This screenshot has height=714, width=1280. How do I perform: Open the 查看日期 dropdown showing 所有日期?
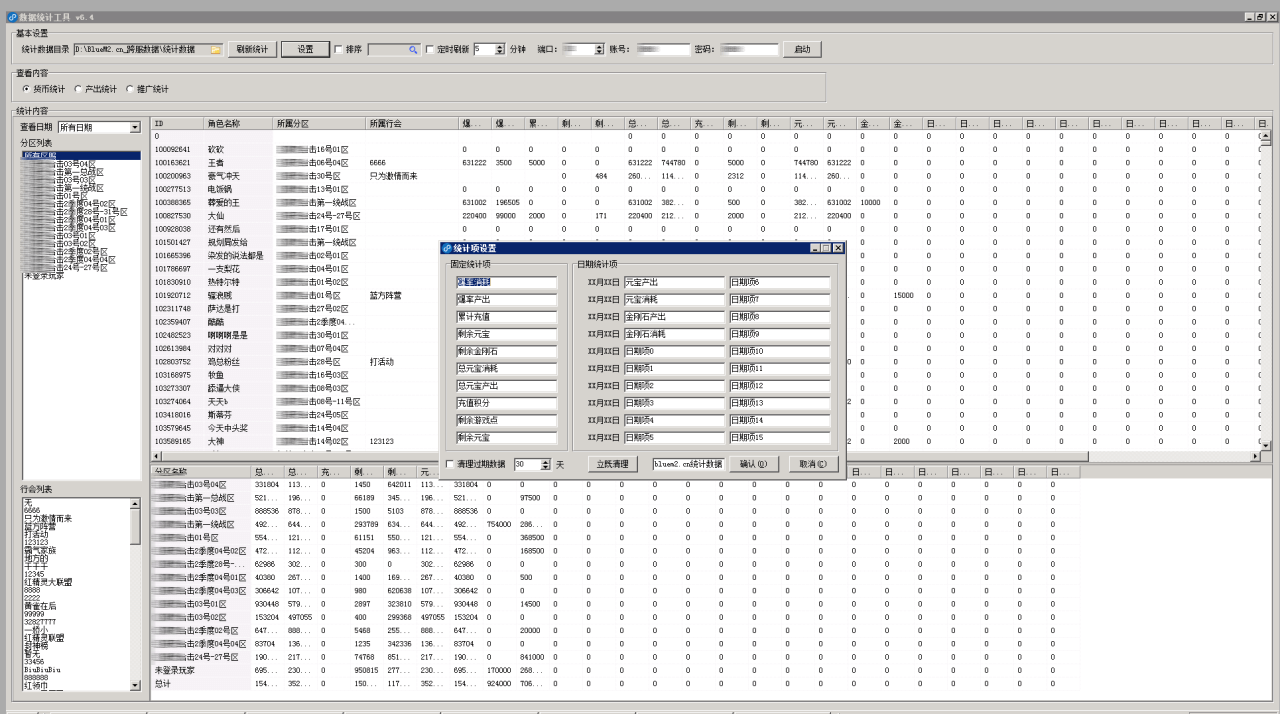pyautogui.click(x=135, y=127)
